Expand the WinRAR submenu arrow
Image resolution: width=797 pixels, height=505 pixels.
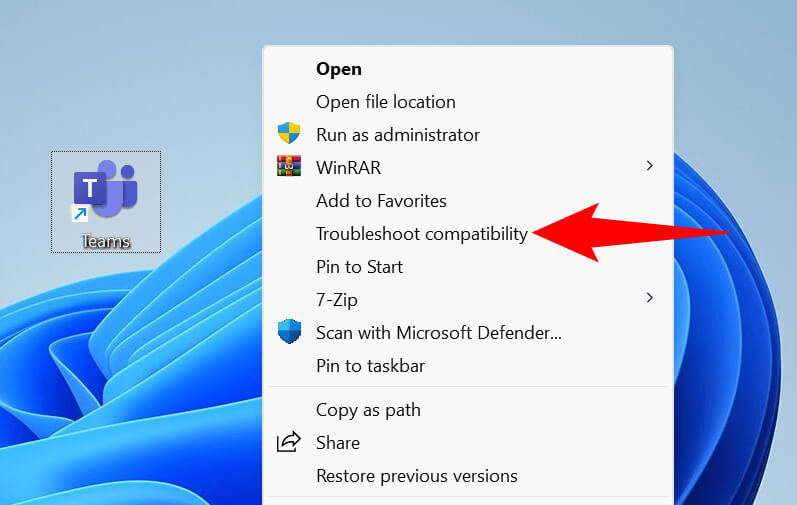(649, 166)
